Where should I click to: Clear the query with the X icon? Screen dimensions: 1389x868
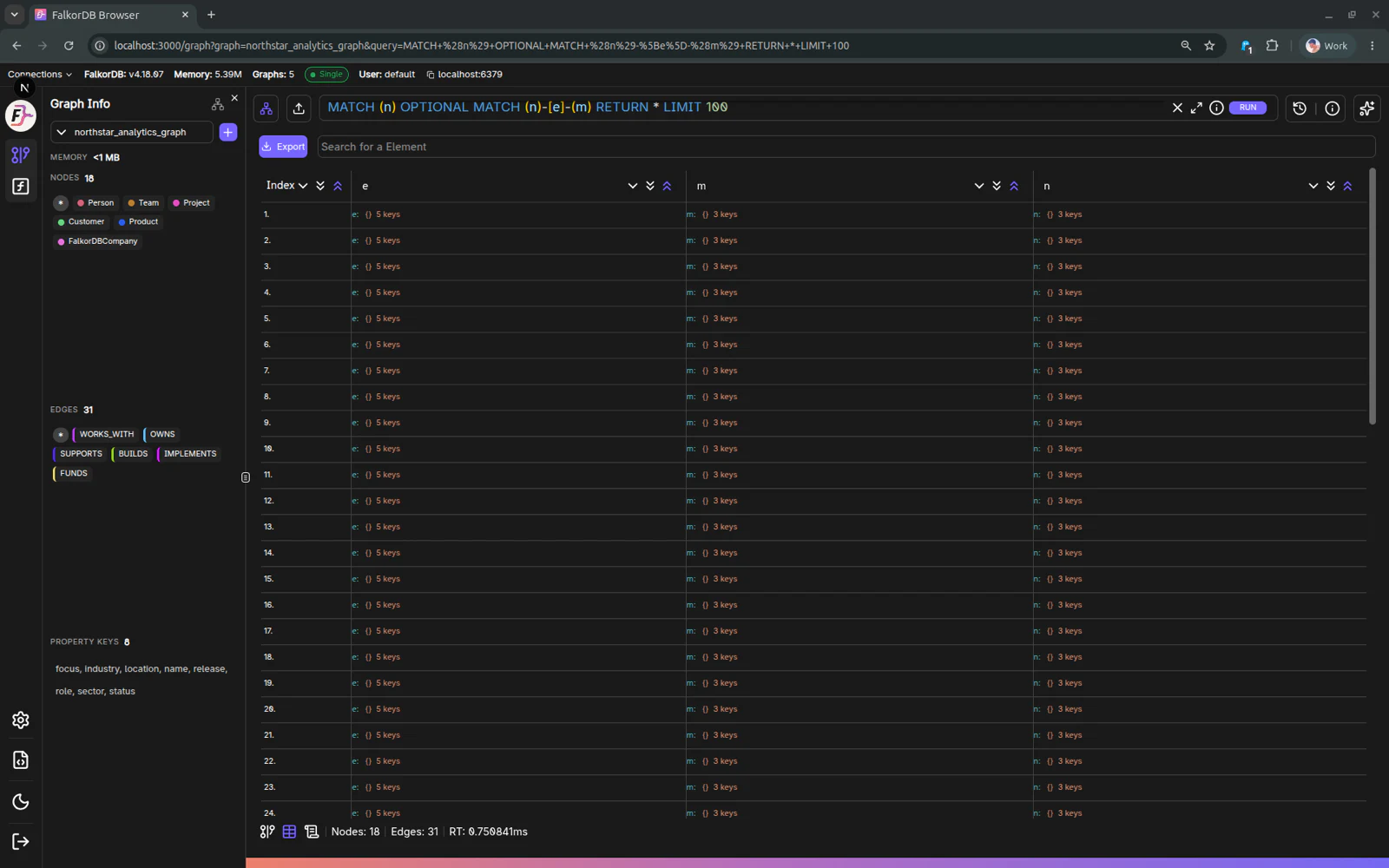[1177, 108]
